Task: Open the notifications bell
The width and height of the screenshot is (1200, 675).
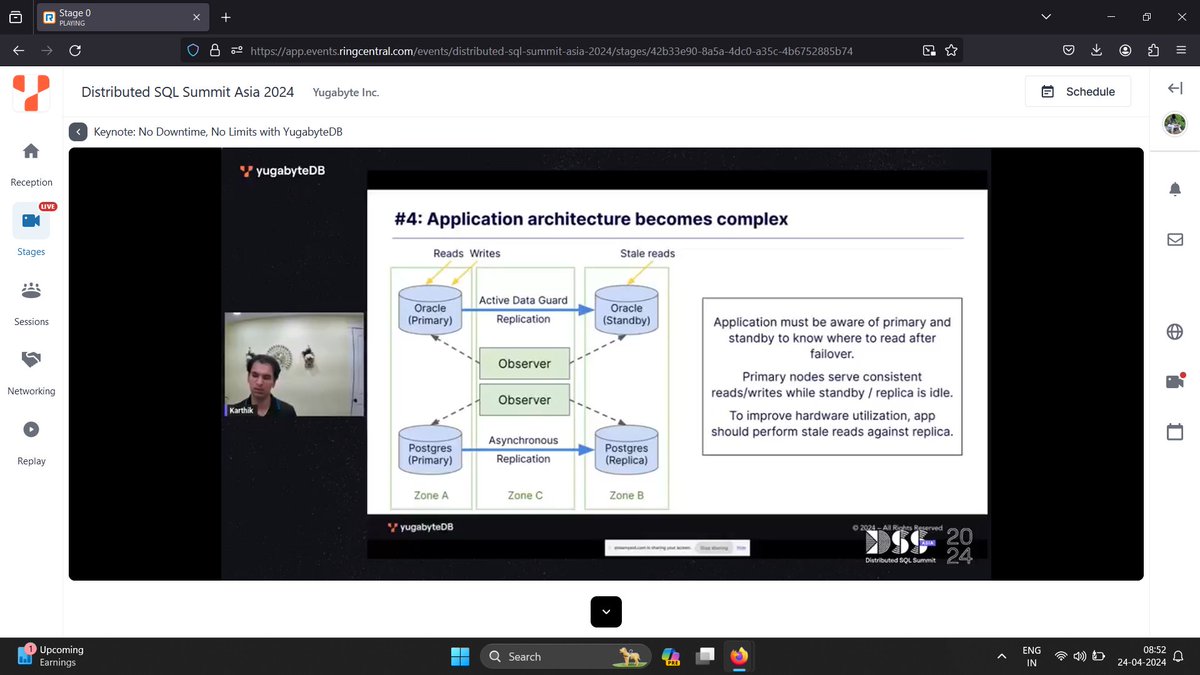Action: (1175, 188)
